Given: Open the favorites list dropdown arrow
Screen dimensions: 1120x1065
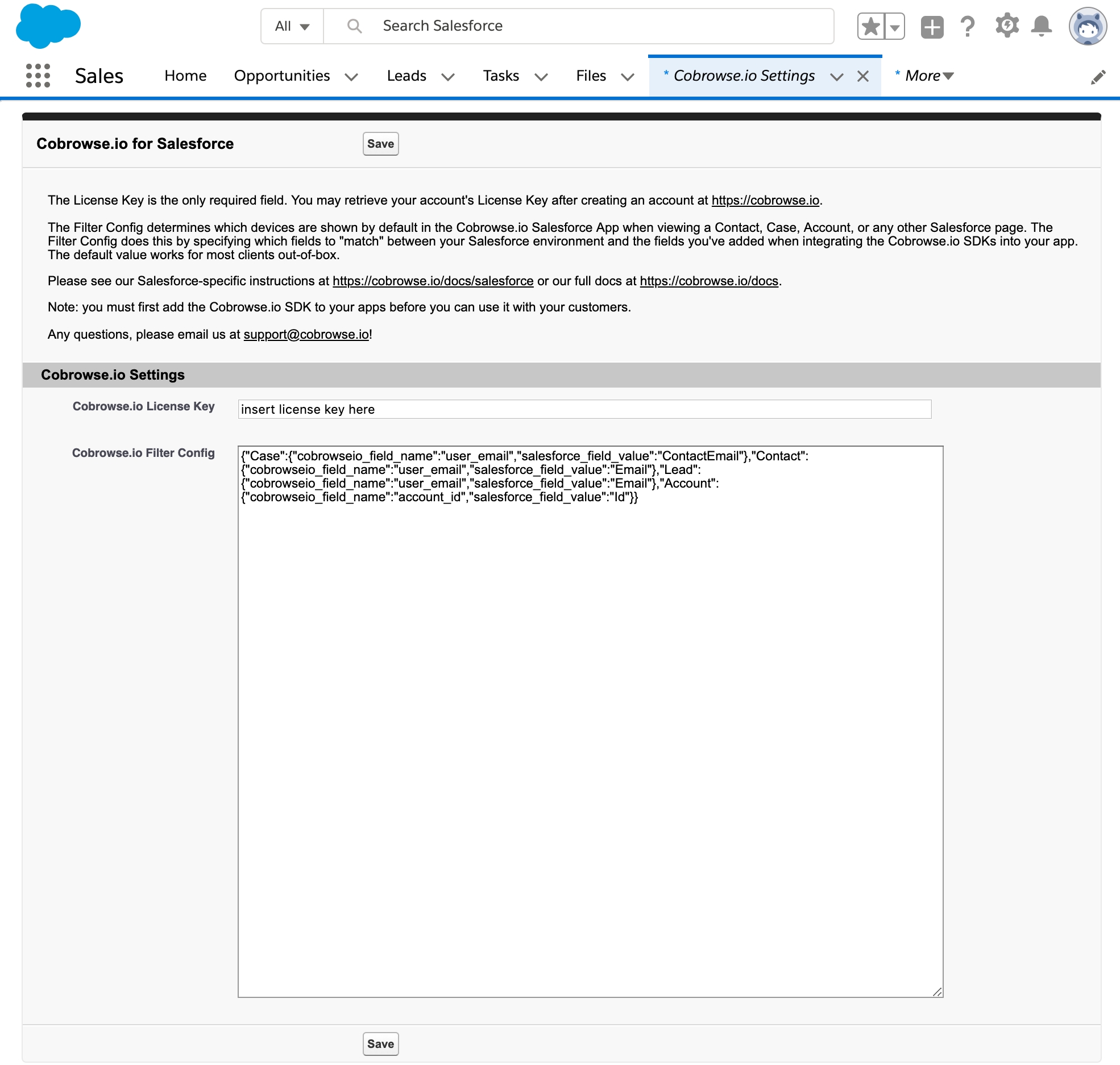Looking at the screenshot, I should pyautogui.click(x=895, y=26).
